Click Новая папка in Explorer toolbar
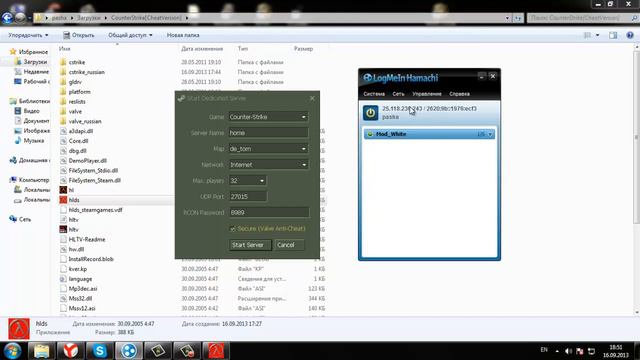Viewport: 640px width, 360px height. [183, 36]
